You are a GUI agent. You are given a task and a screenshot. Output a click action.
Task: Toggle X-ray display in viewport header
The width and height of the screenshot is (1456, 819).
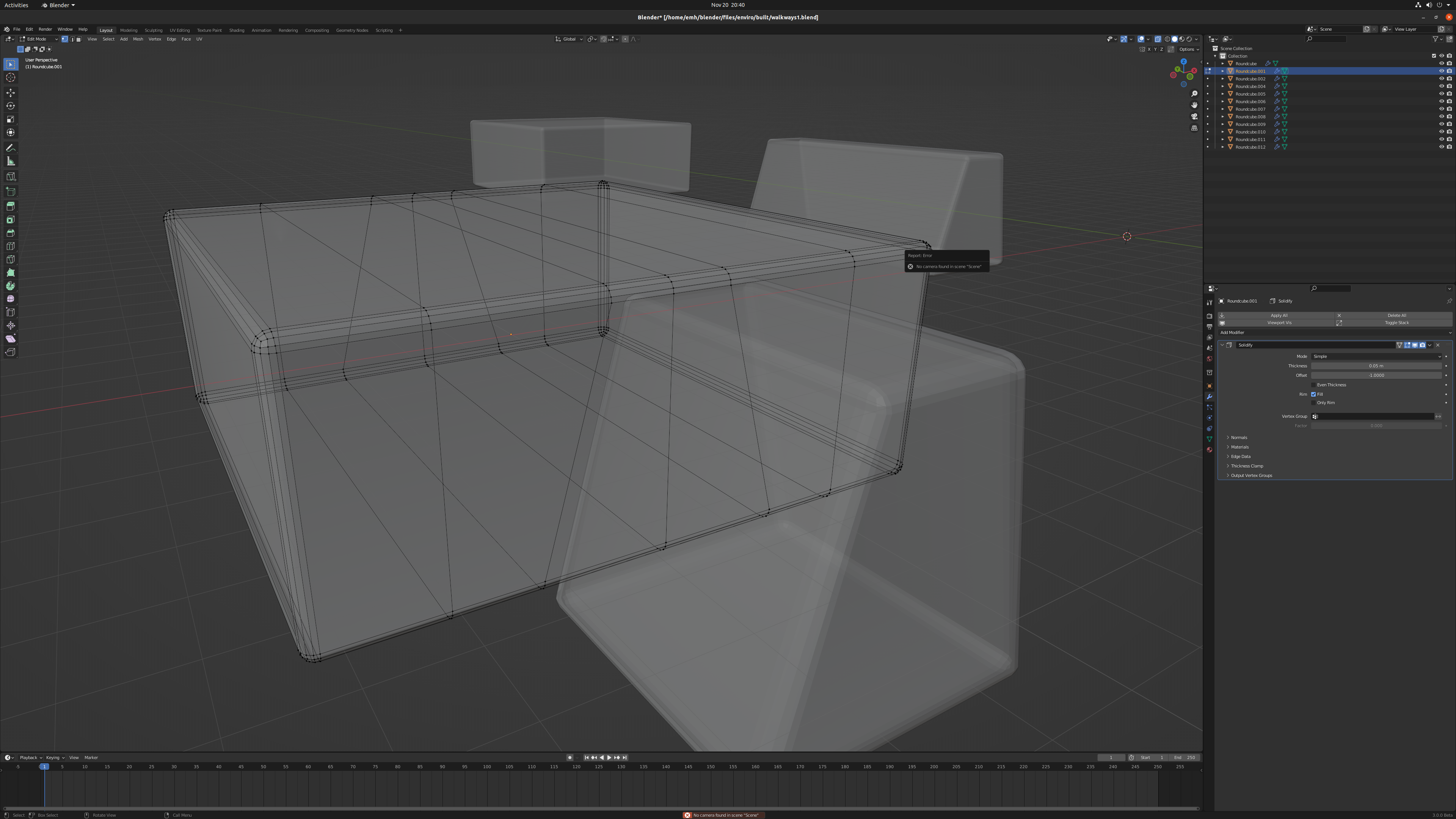point(1158,39)
